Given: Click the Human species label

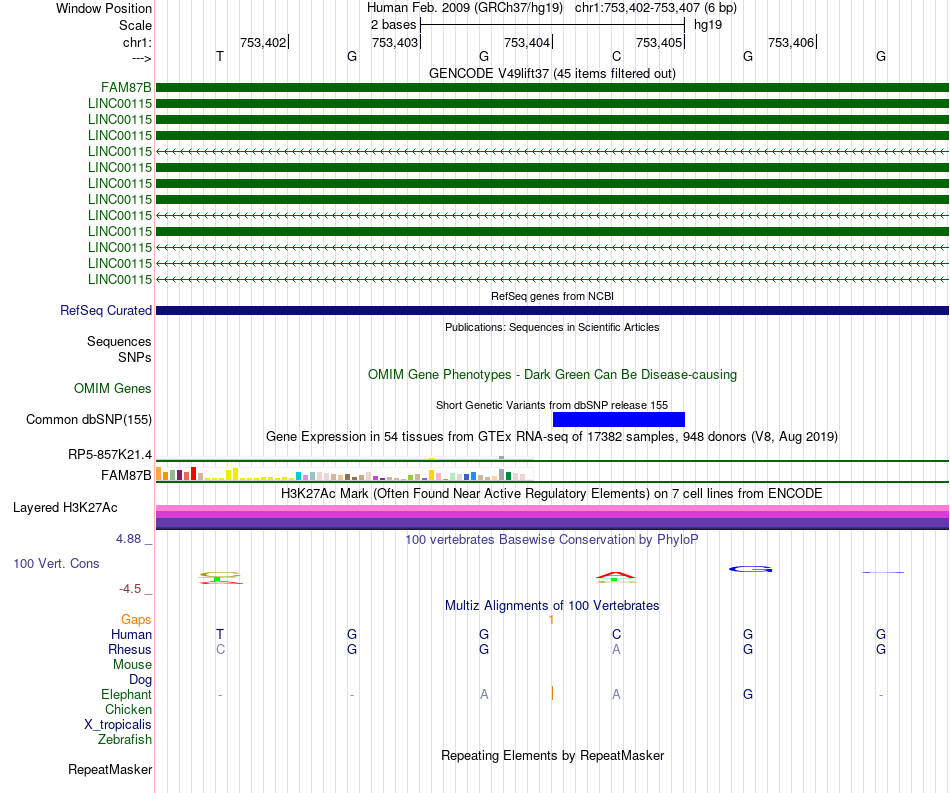Looking at the screenshot, I should 131,634.
